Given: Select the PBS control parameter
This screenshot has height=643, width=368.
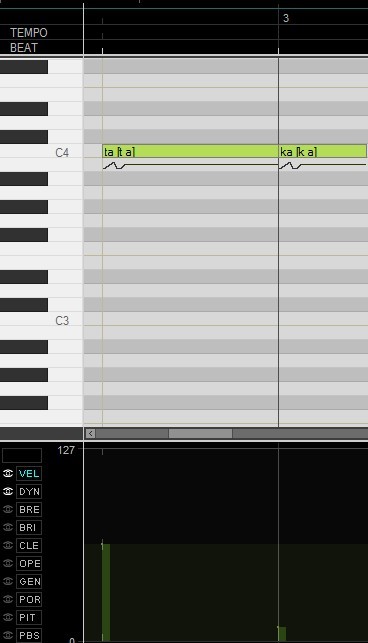Looking at the screenshot, I should (29, 635).
